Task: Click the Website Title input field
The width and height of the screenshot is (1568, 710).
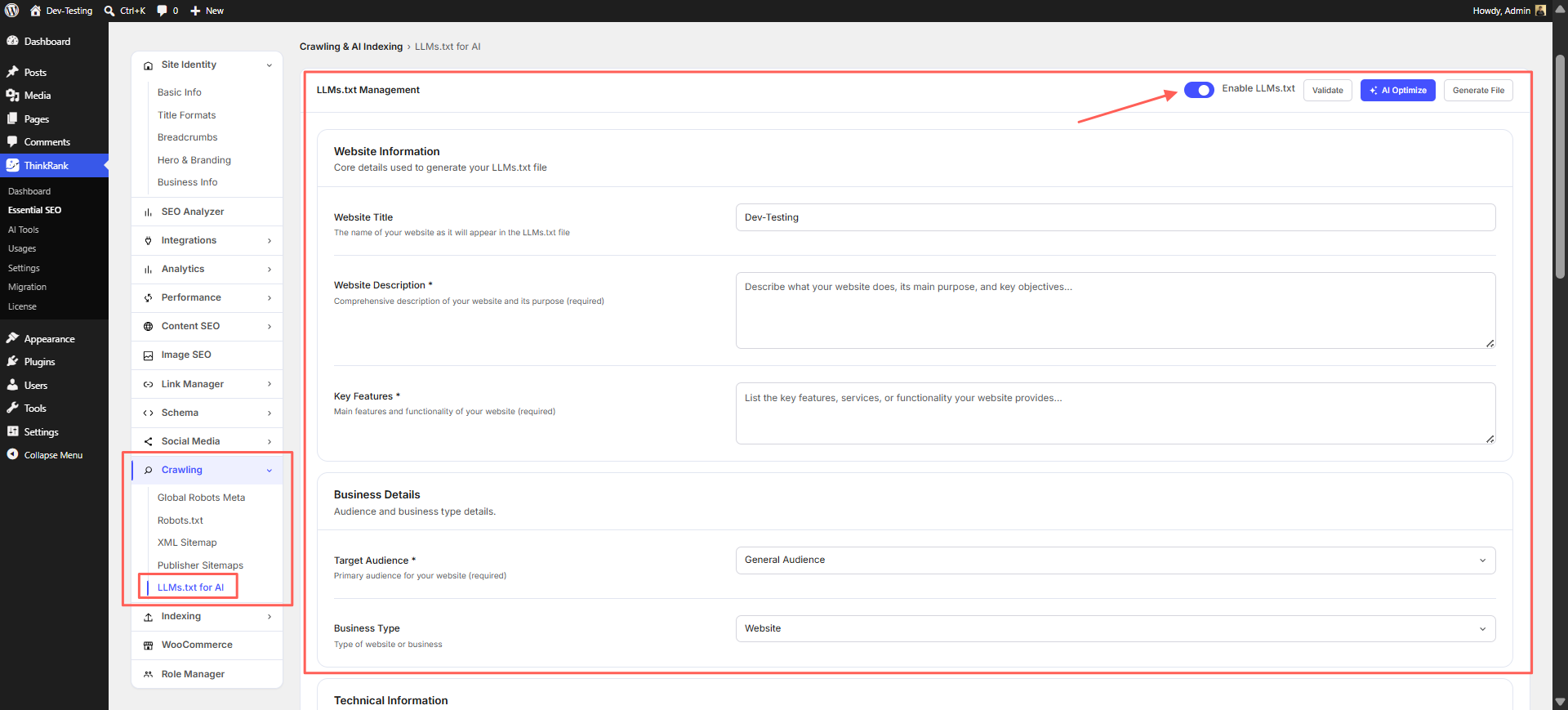Action: coord(1116,217)
